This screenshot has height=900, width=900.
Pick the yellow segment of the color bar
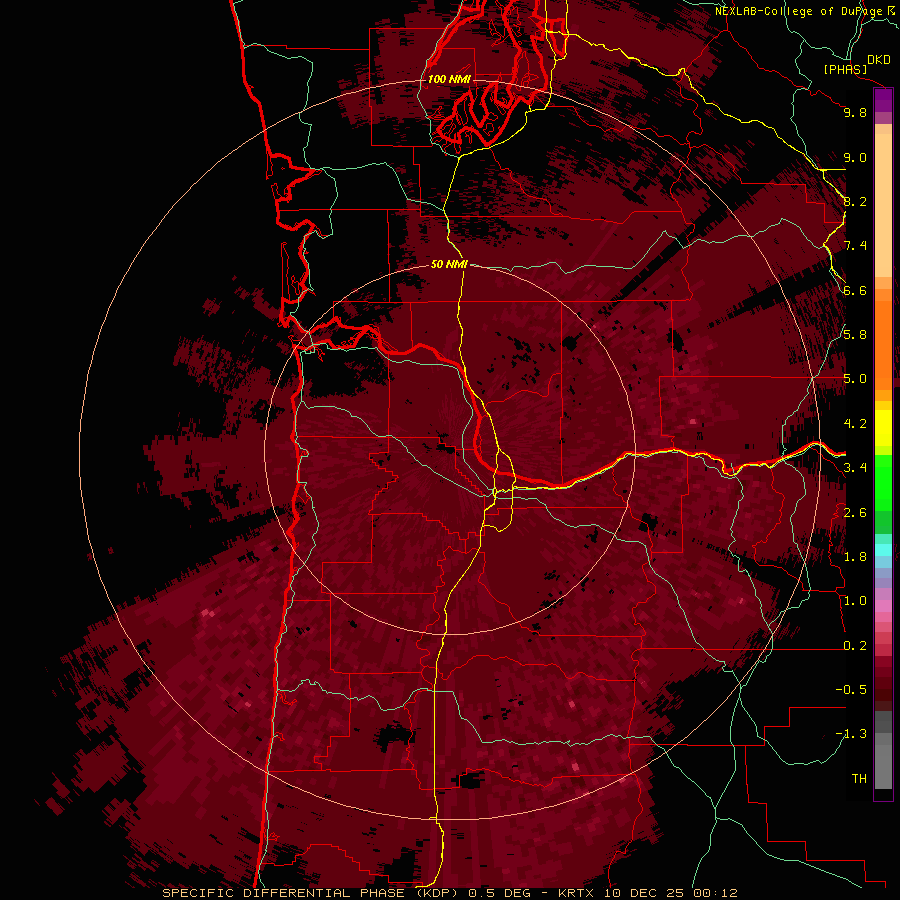point(883,428)
